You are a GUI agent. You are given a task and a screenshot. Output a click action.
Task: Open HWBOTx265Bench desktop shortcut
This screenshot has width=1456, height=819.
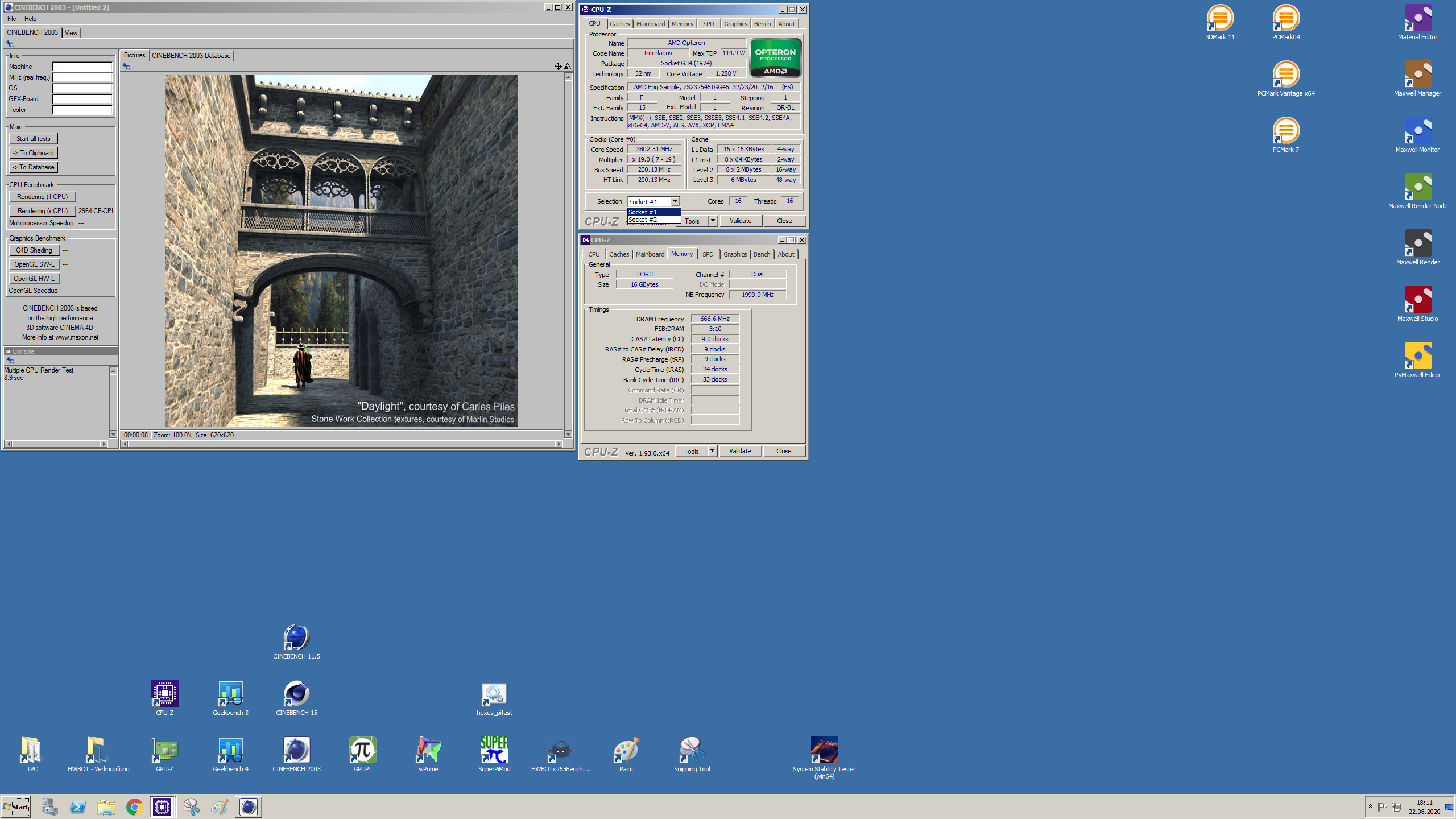tap(560, 754)
